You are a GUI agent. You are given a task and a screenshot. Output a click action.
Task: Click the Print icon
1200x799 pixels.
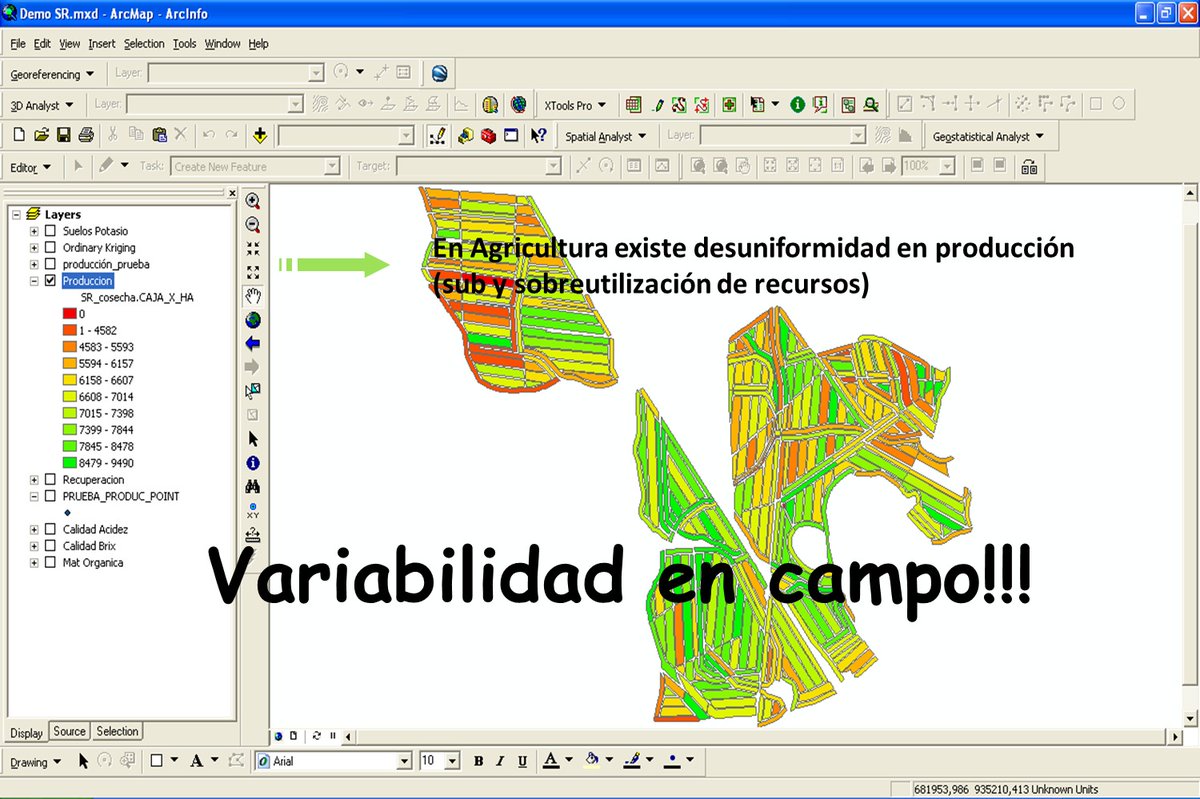pos(86,135)
